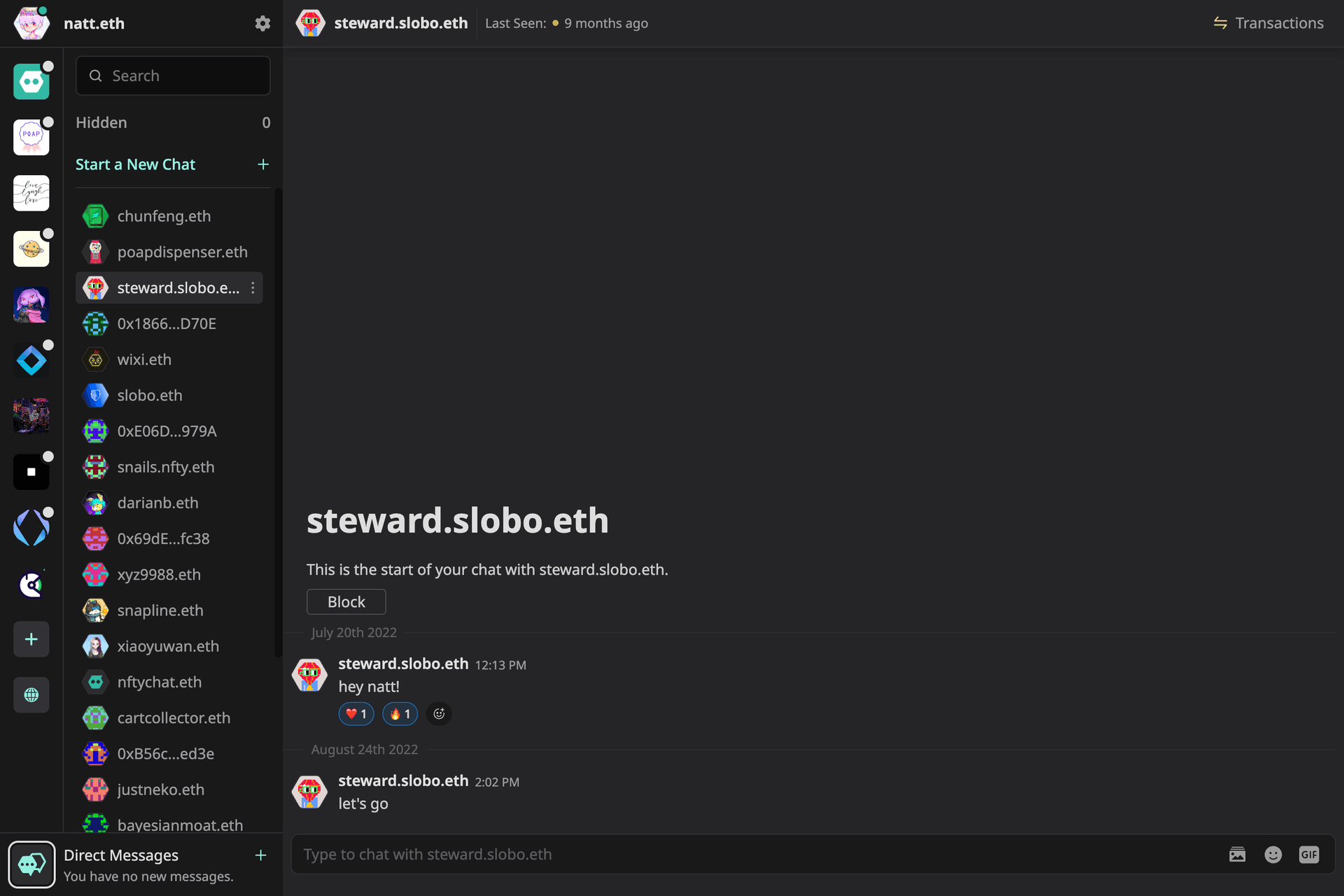Image resolution: width=1344 pixels, height=896 pixels.
Task: Click the Block button
Action: [x=346, y=602]
